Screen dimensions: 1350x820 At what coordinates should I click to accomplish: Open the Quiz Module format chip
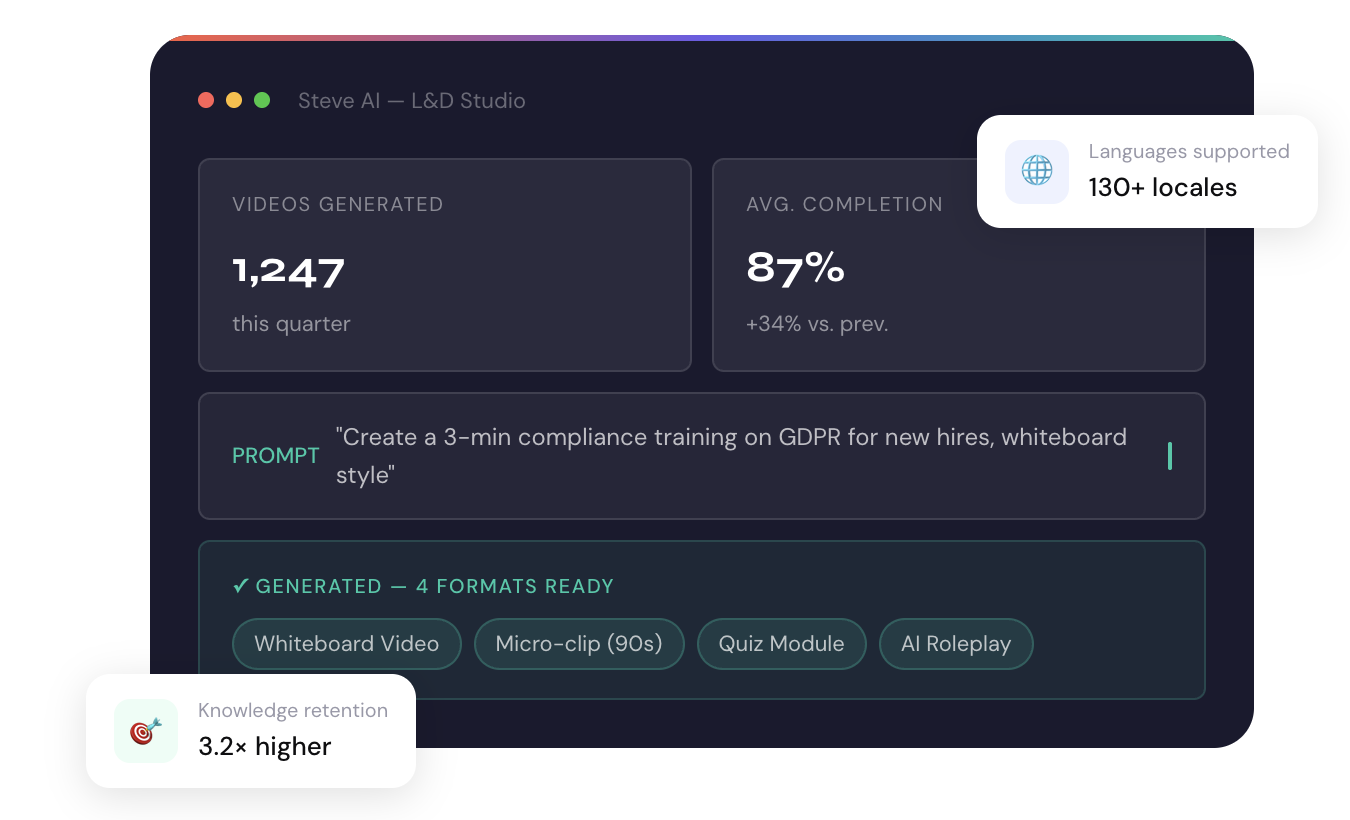pos(781,644)
